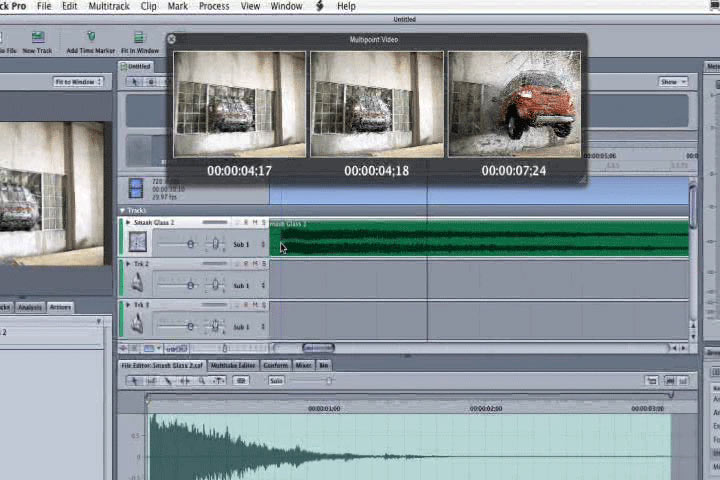Screen dimensions: 720x480
Task: Collapse the Tracks section triangle
Action: pyautogui.click(x=123, y=210)
